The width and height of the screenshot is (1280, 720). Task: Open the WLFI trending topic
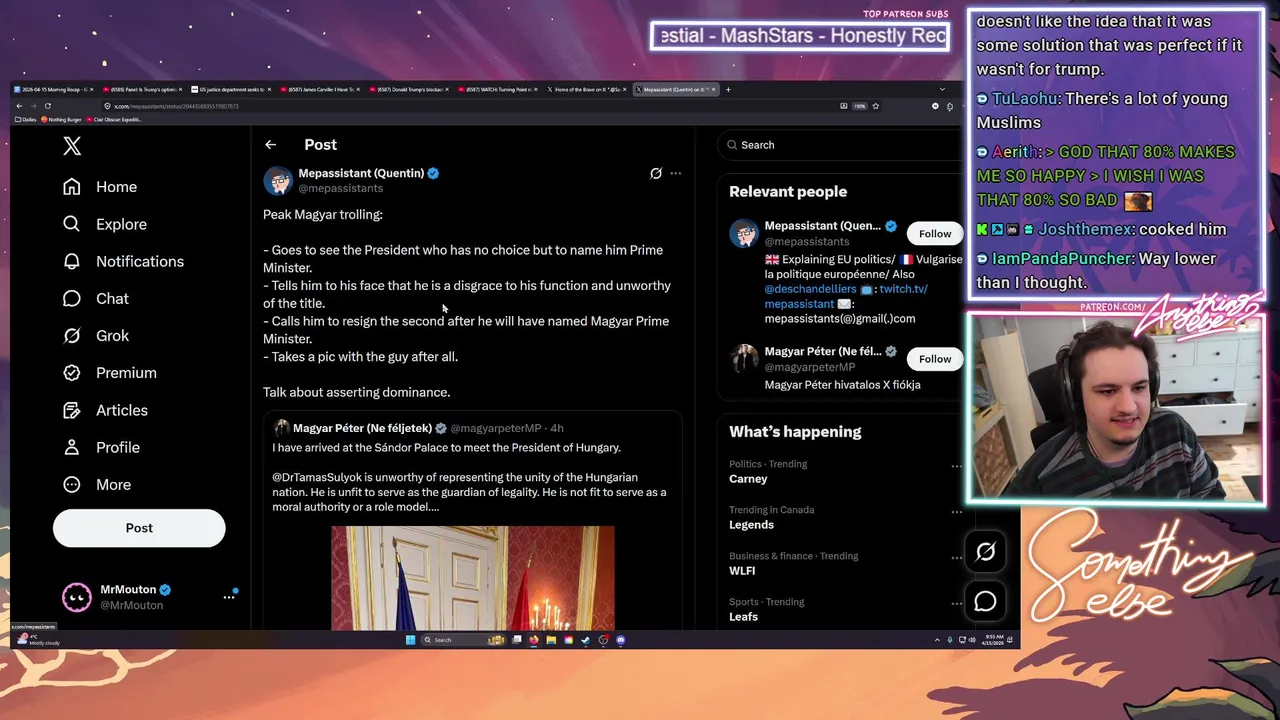(x=742, y=571)
